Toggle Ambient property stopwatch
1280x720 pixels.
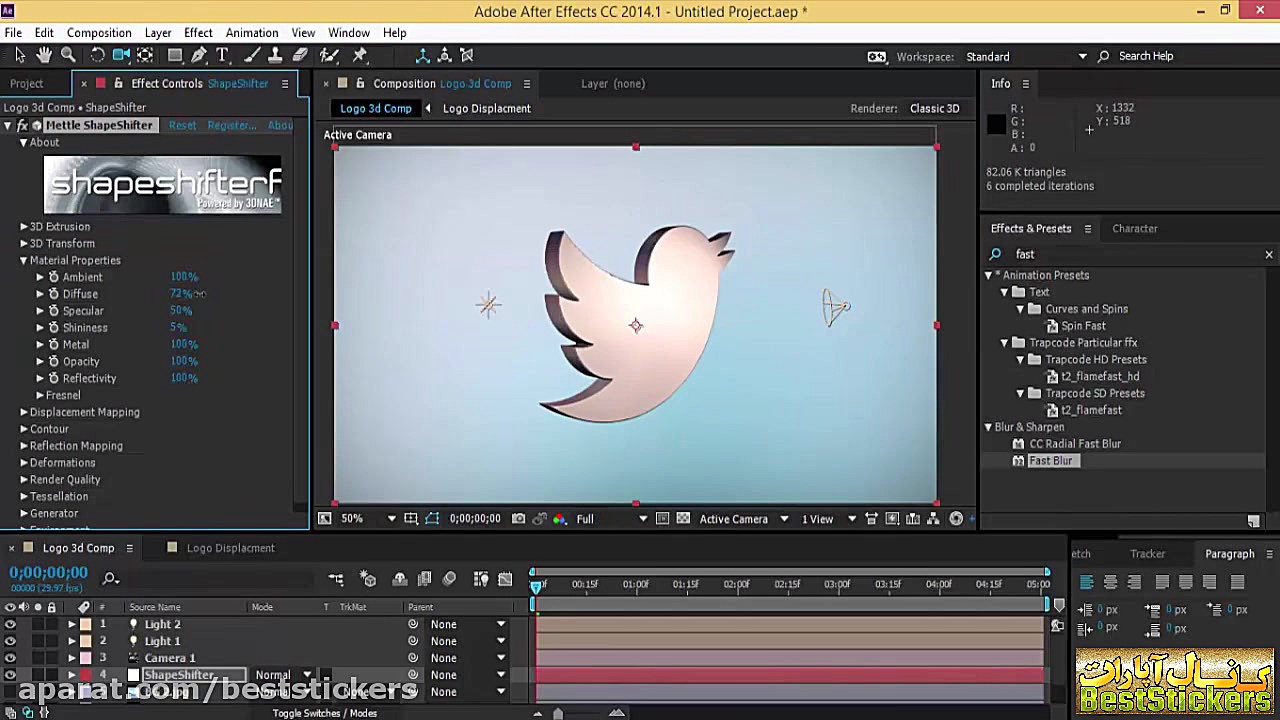pos(54,277)
